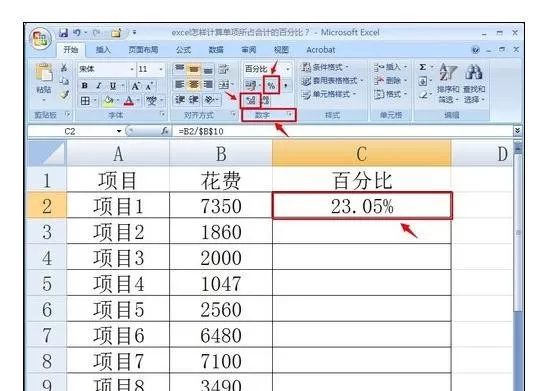
Task: Insert AutoSum with the sigma icon
Action: point(423,67)
